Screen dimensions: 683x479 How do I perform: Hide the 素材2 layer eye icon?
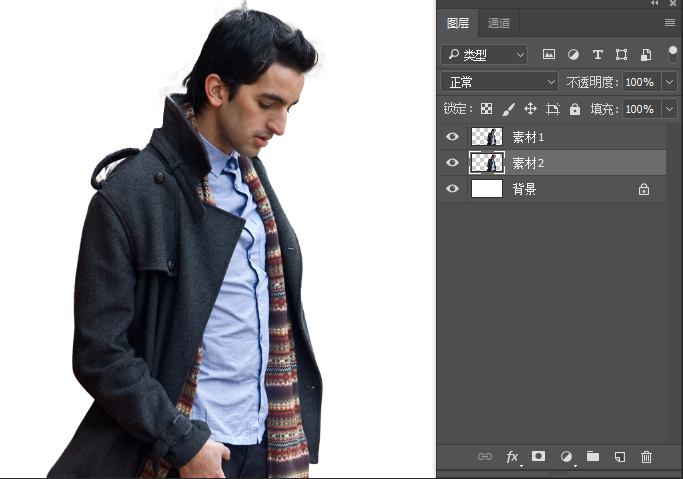pos(453,163)
